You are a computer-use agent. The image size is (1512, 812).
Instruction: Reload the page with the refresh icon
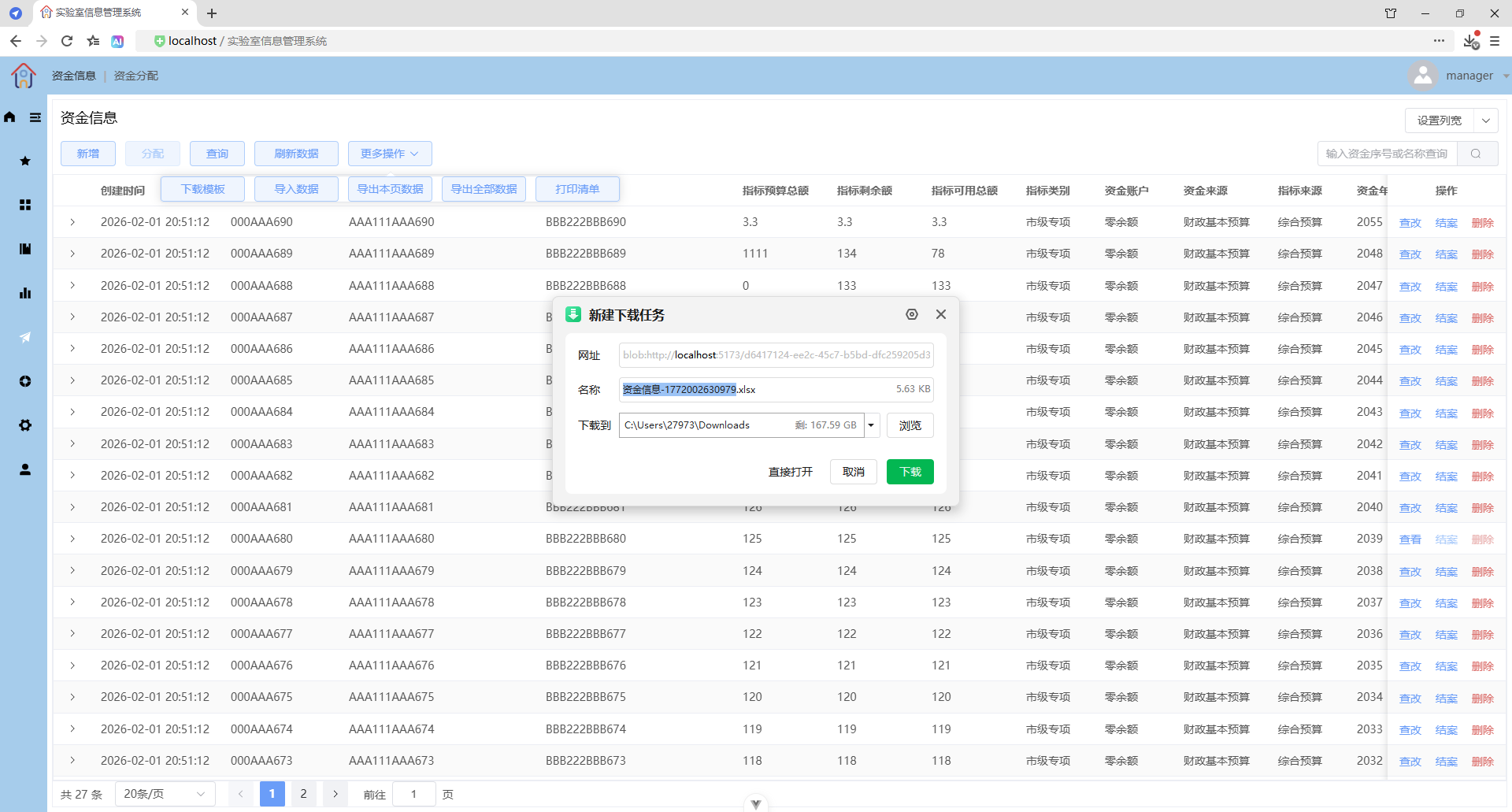click(x=67, y=41)
